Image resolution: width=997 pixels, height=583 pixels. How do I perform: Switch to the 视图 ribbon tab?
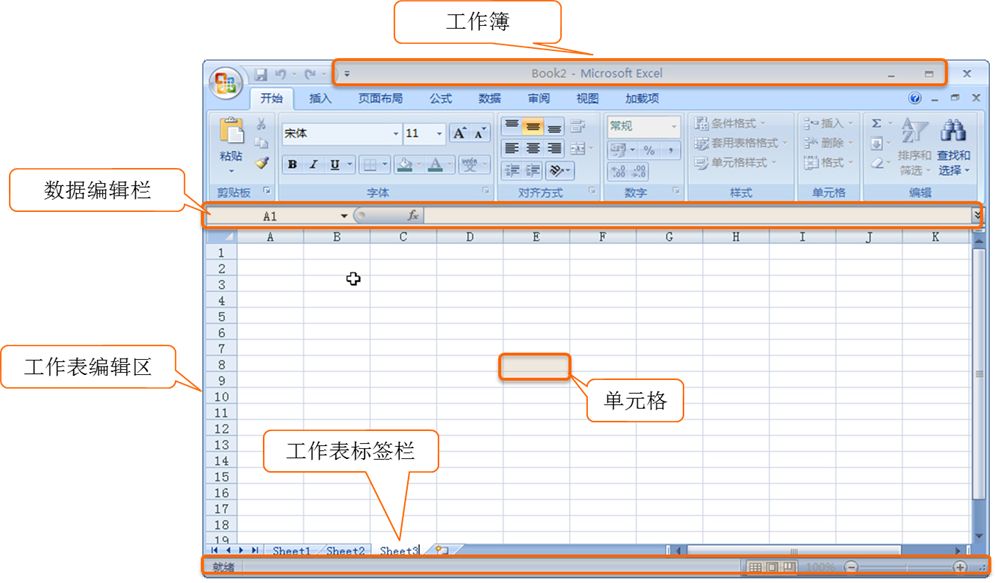(x=588, y=99)
